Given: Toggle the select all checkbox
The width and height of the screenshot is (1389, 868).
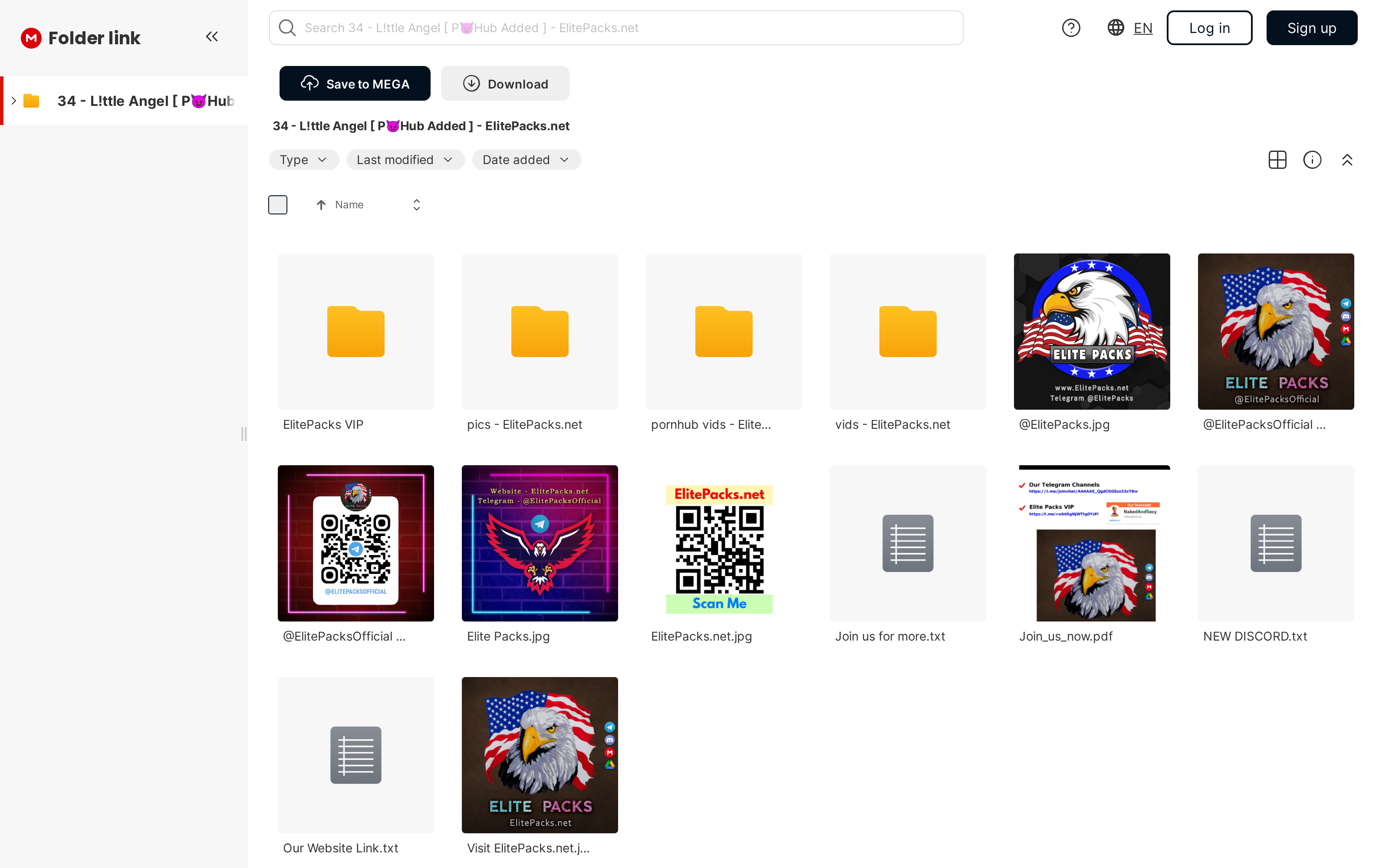Looking at the screenshot, I should [278, 205].
